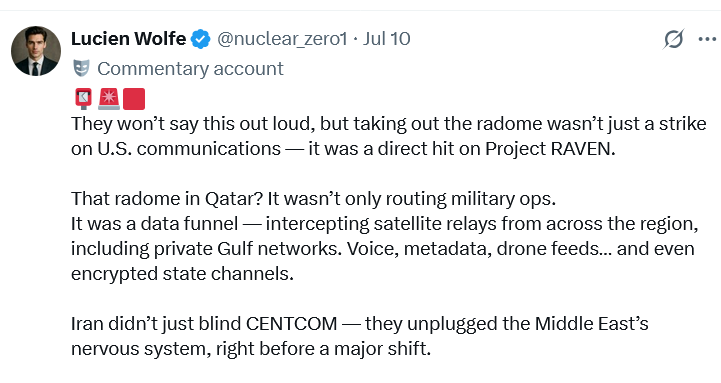Click the 'data funnel' sentence
721x383 pixels.
point(384,223)
